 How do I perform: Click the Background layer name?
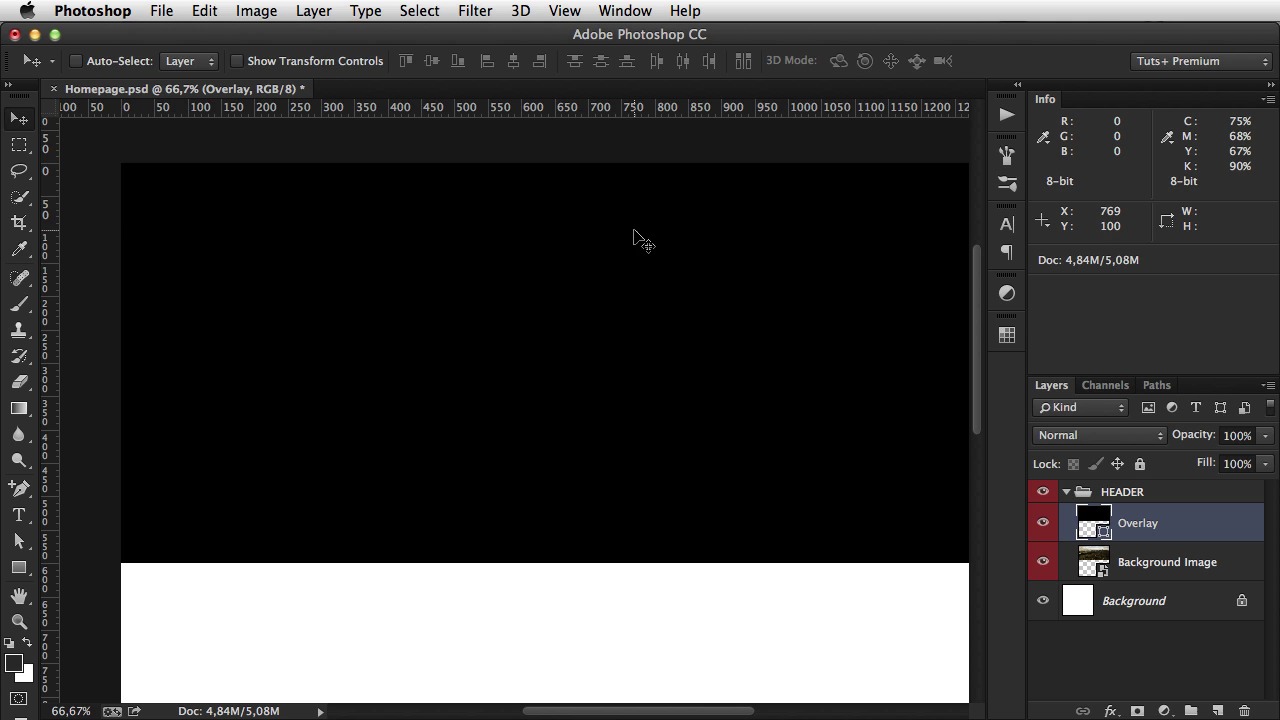1134,601
